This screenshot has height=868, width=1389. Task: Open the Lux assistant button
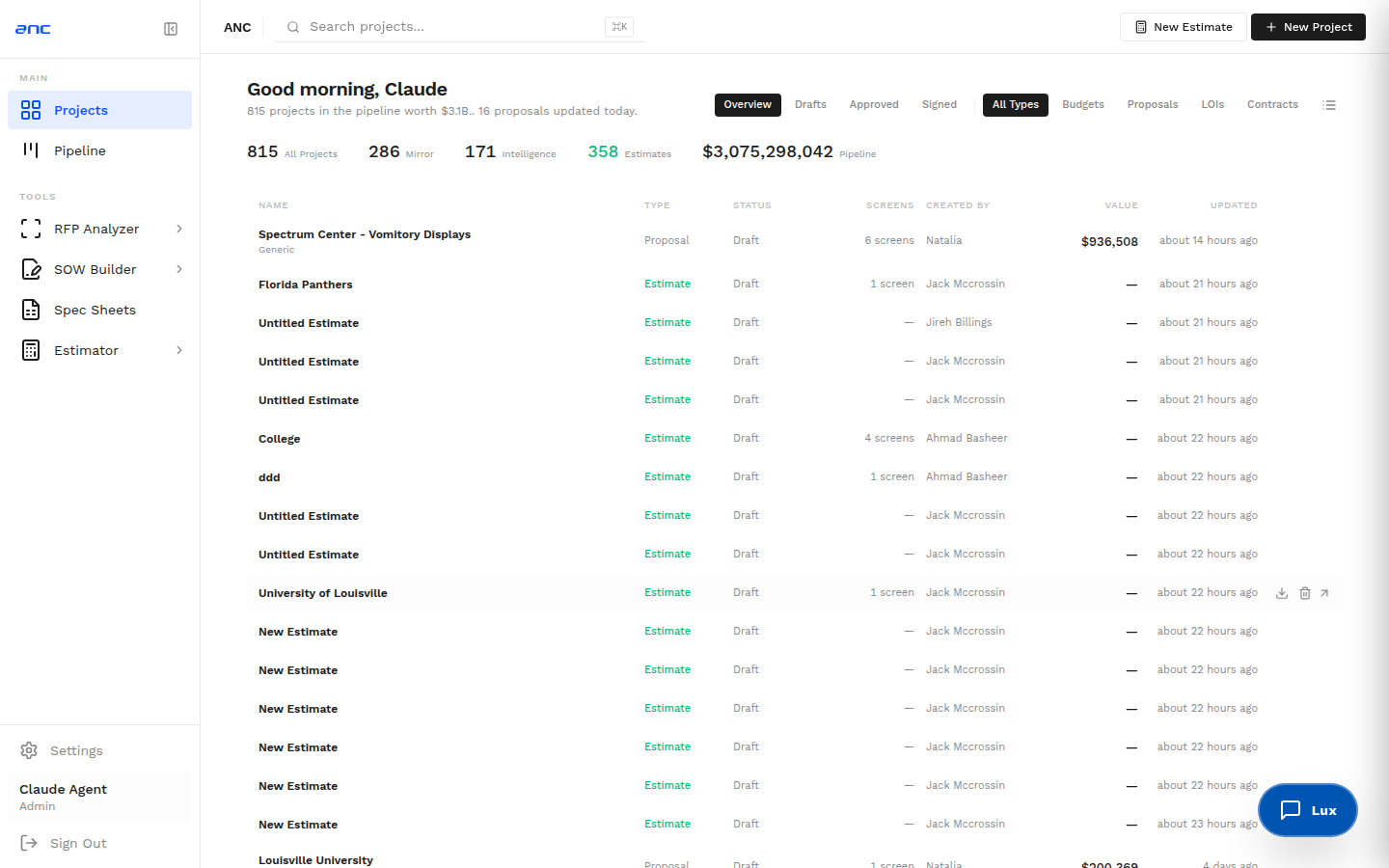pos(1308,810)
